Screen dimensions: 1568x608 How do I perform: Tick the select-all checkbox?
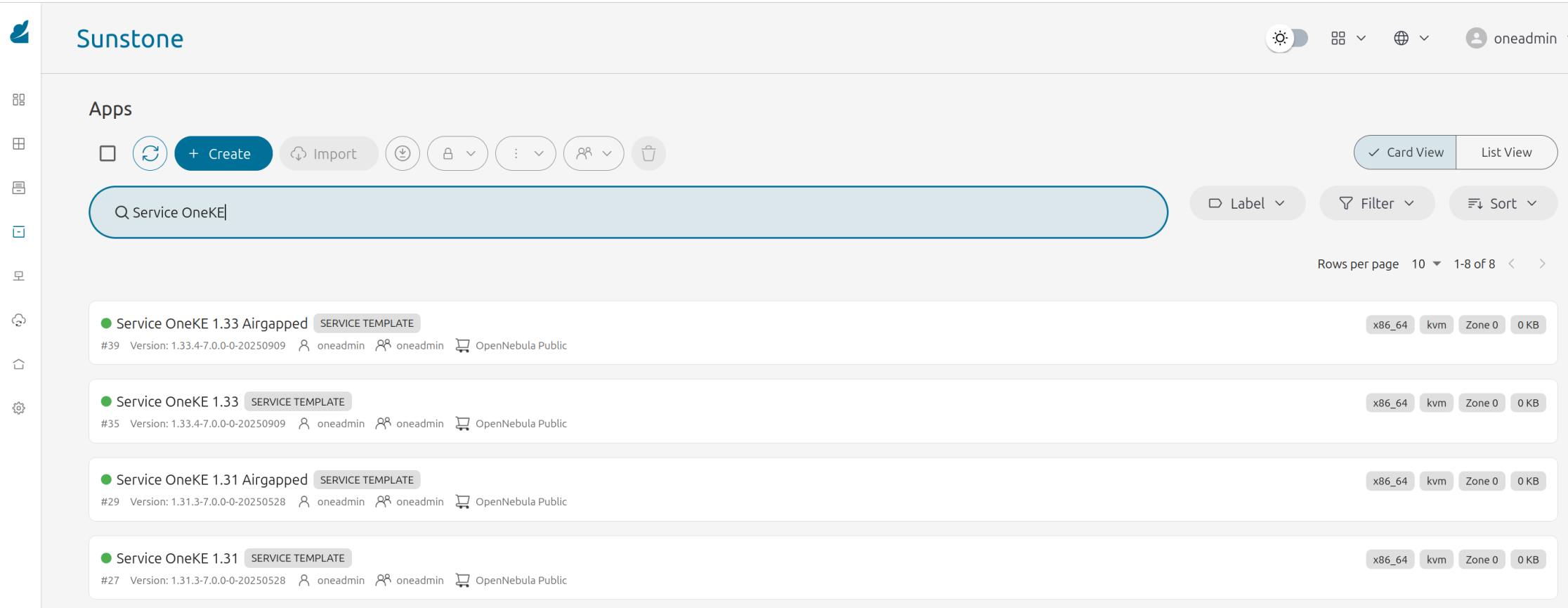[x=107, y=153]
